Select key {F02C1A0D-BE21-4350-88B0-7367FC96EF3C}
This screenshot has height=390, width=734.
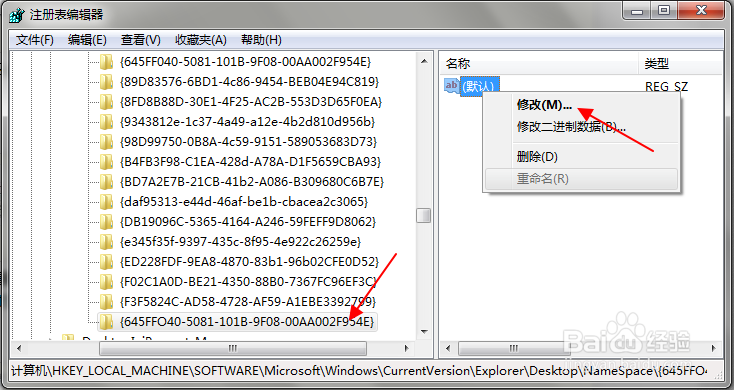click(x=248, y=282)
